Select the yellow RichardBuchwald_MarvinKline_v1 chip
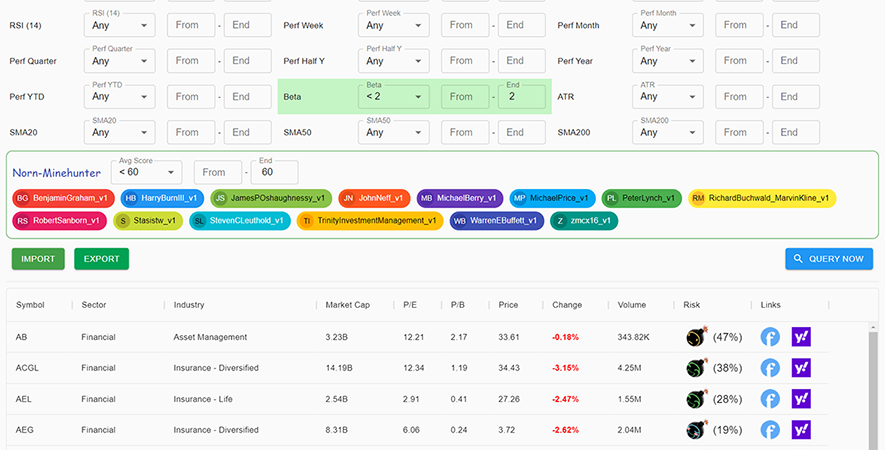This screenshot has height=450, width=885. pos(762,198)
